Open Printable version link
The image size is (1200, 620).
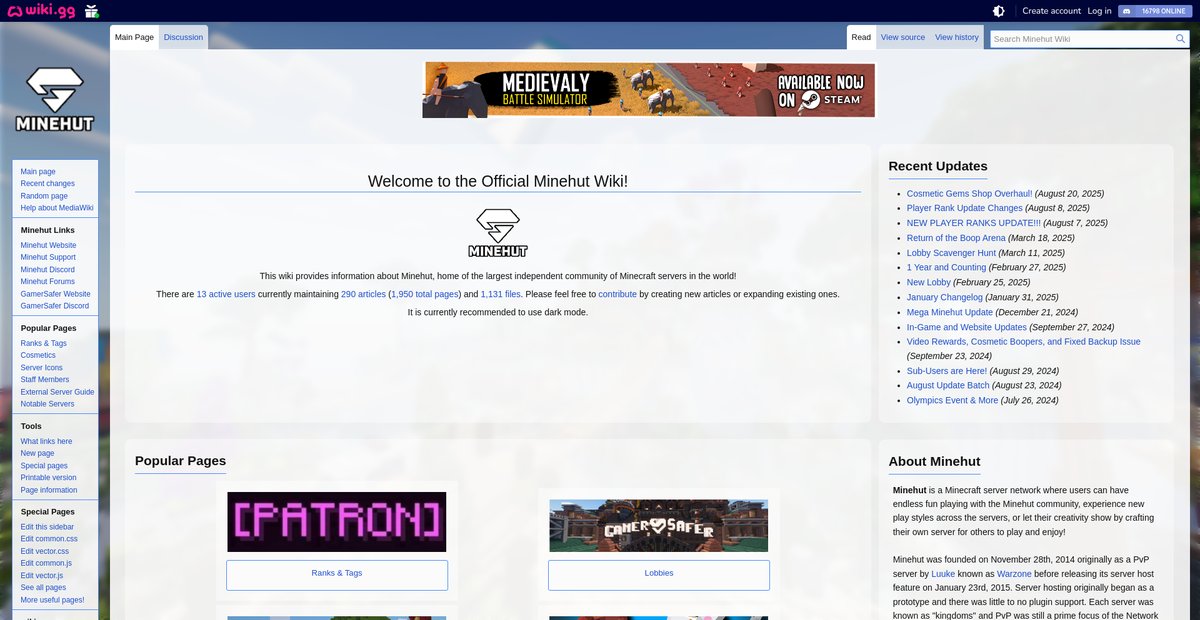click(49, 478)
